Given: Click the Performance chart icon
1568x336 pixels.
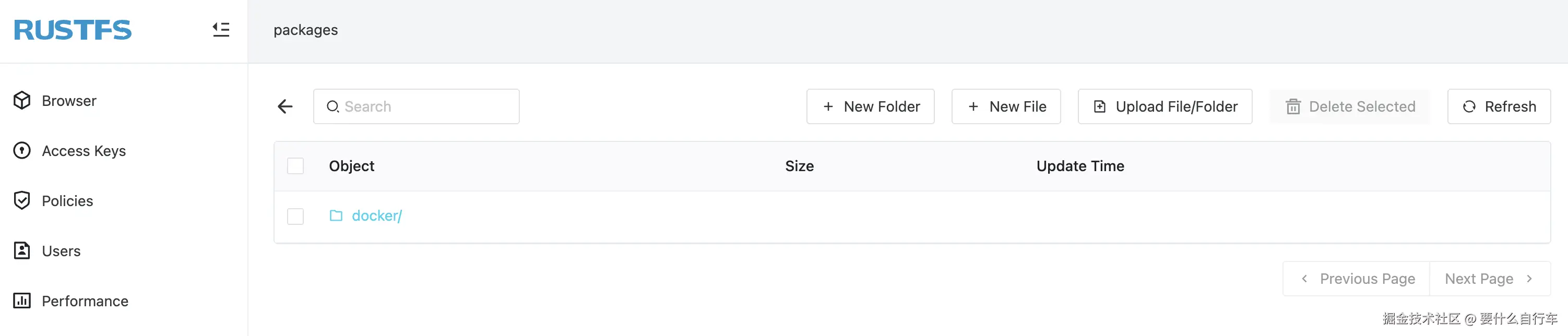Looking at the screenshot, I should coord(22,301).
